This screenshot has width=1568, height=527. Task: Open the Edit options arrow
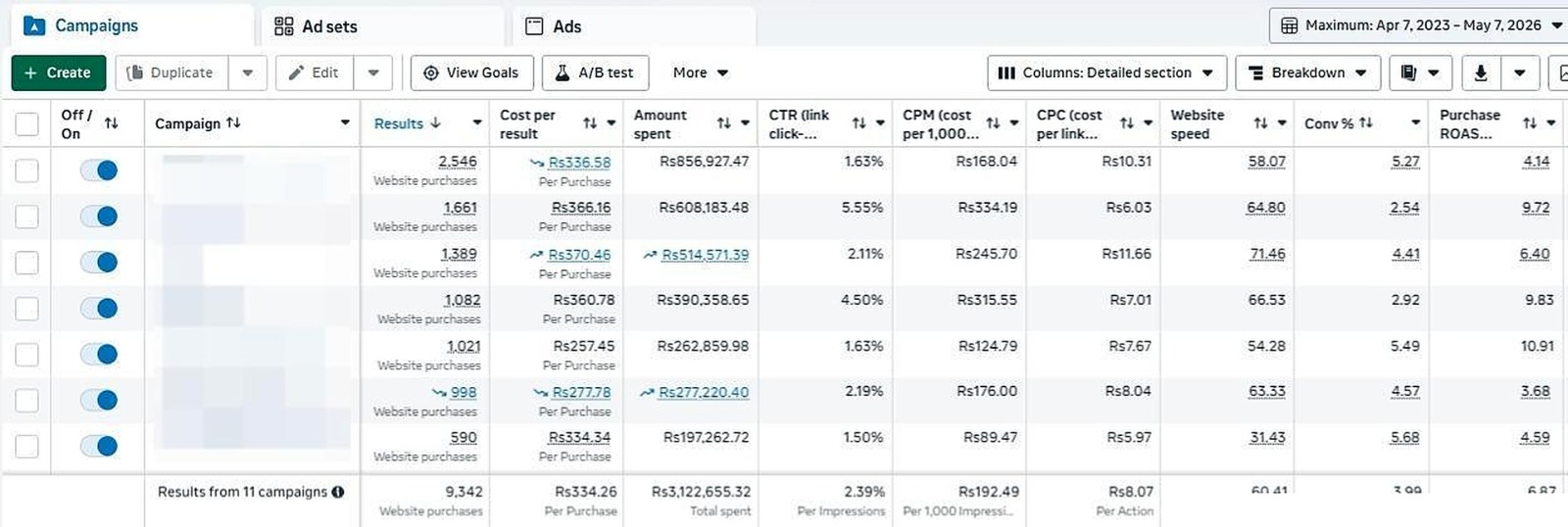coord(373,72)
